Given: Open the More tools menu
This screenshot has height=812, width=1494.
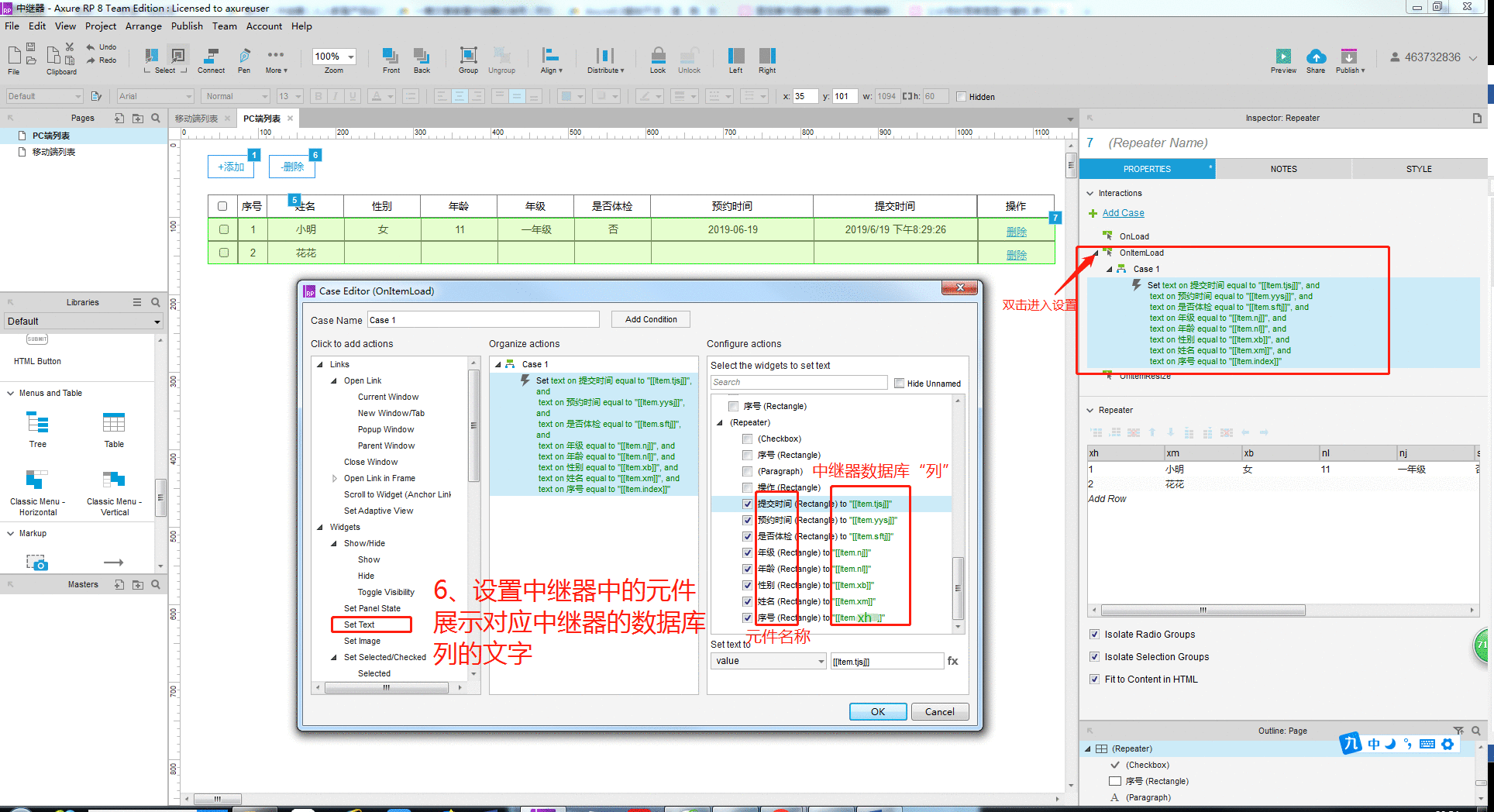Looking at the screenshot, I should pyautogui.click(x=276, y=60).
